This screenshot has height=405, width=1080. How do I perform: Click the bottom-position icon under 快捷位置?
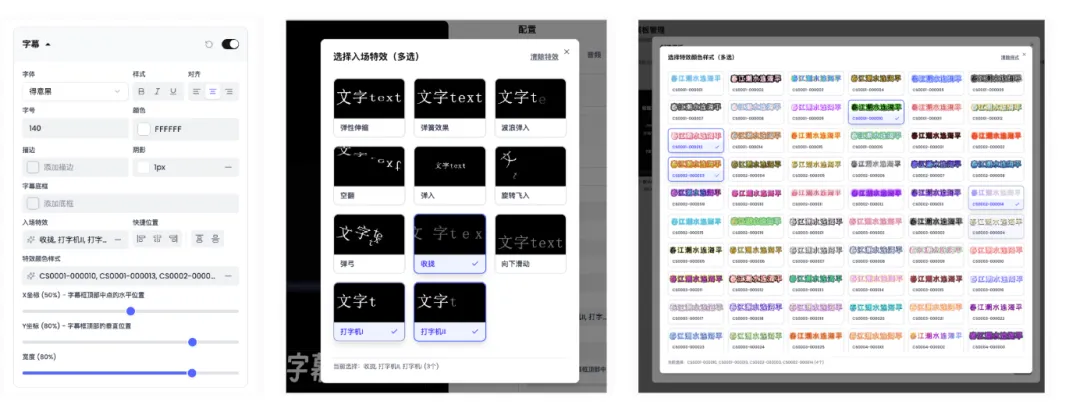pyautogui.click(x=216, y=239)
